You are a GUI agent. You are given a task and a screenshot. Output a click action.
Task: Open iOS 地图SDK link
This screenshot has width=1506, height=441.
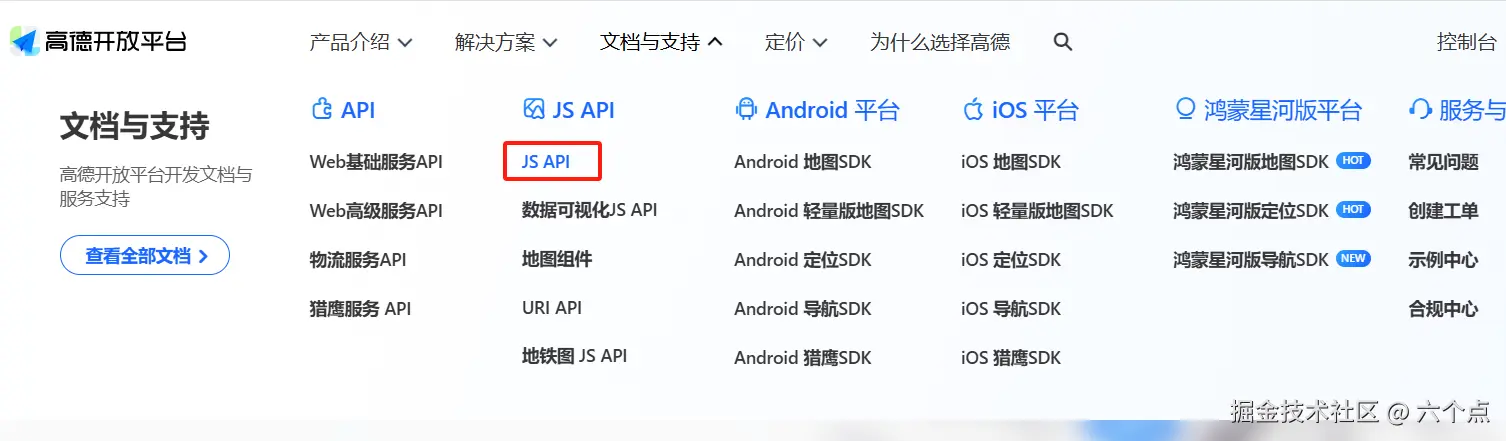[x=1011, y=162]
